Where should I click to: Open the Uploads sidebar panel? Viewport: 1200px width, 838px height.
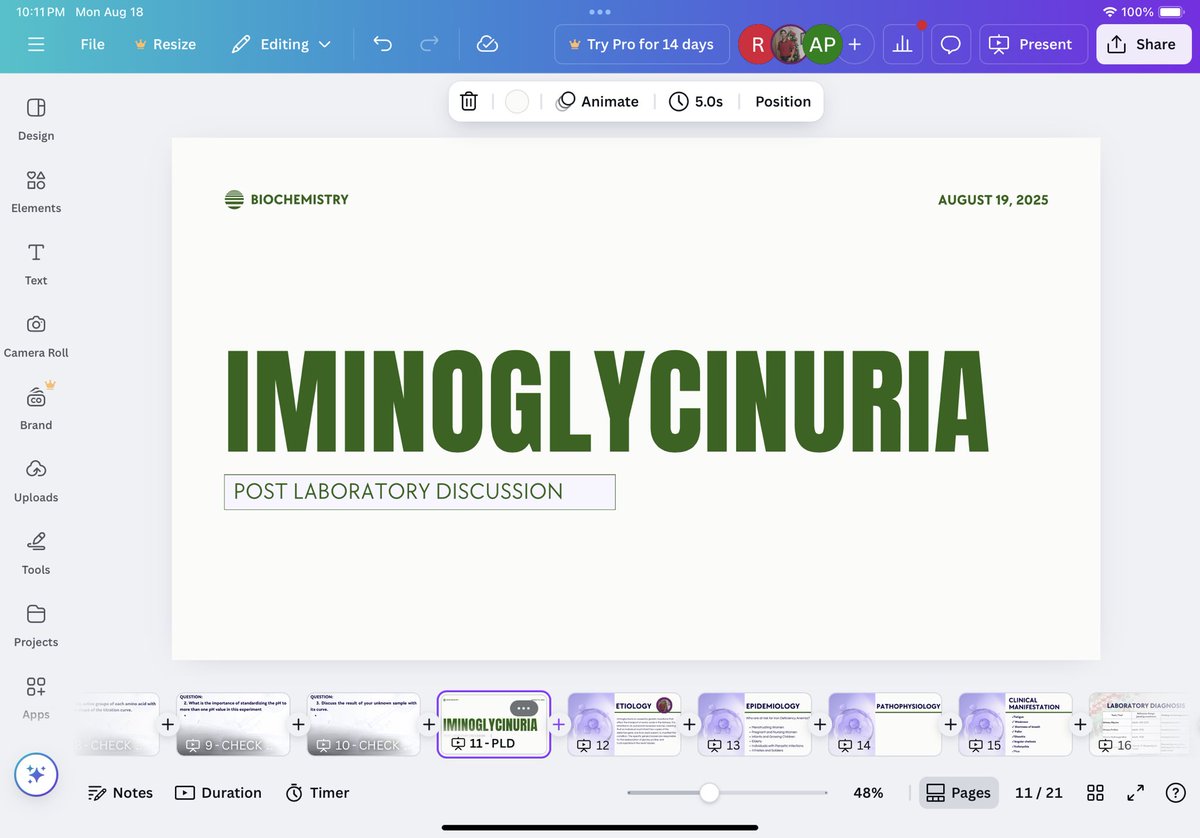36,481
